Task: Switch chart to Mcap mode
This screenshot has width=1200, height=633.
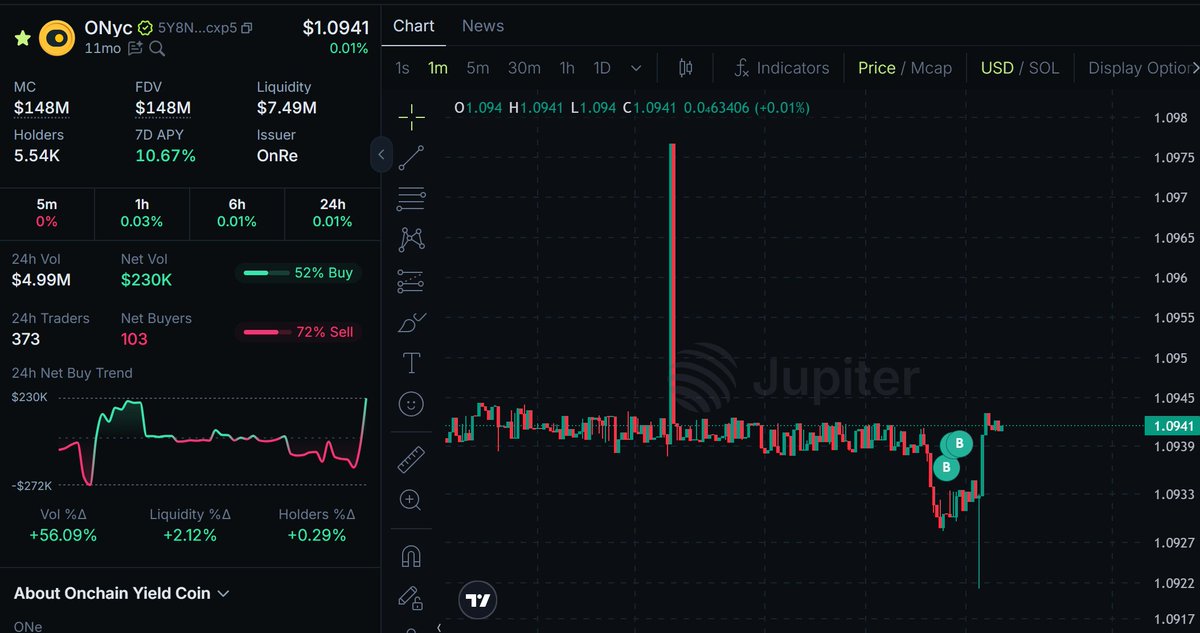Action: (932, 68)
